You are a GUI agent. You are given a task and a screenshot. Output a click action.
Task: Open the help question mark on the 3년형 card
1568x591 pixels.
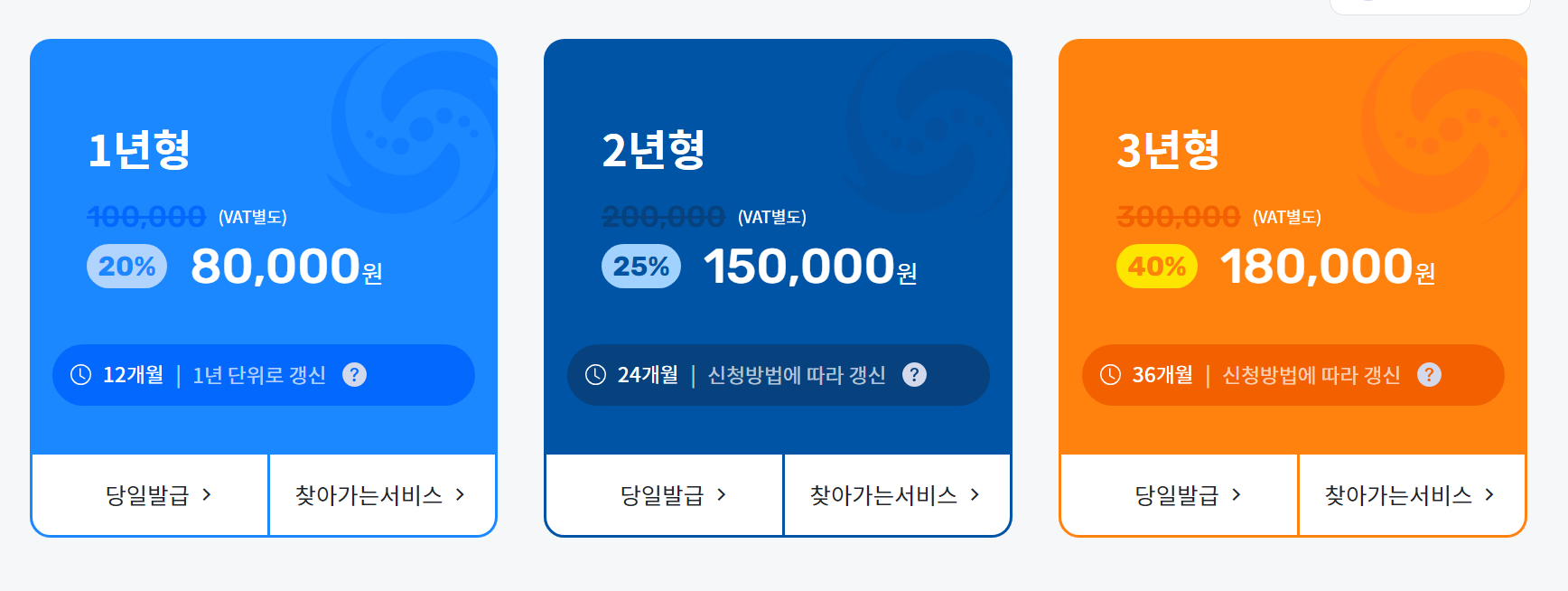(x=1430, y=375)
